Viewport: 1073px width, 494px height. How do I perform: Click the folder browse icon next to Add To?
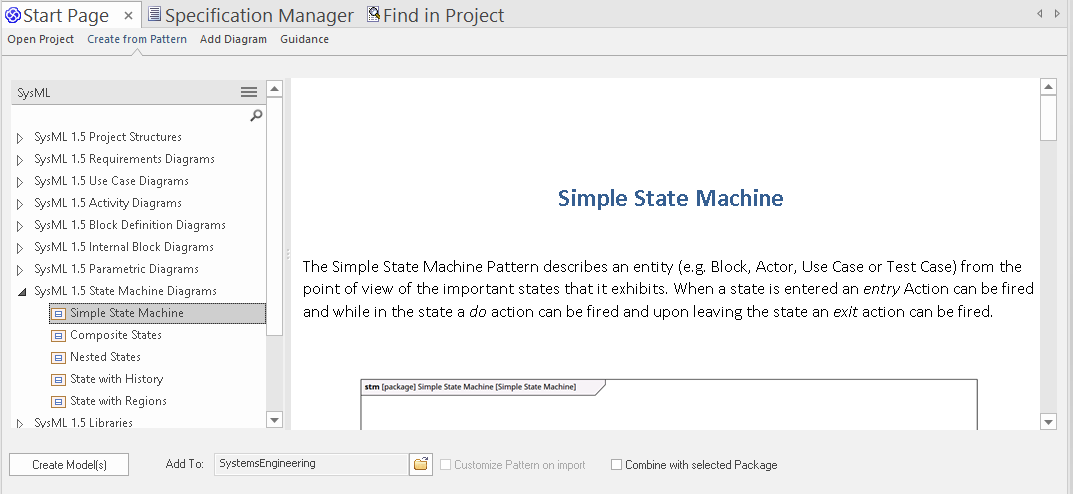coord(421,464)
